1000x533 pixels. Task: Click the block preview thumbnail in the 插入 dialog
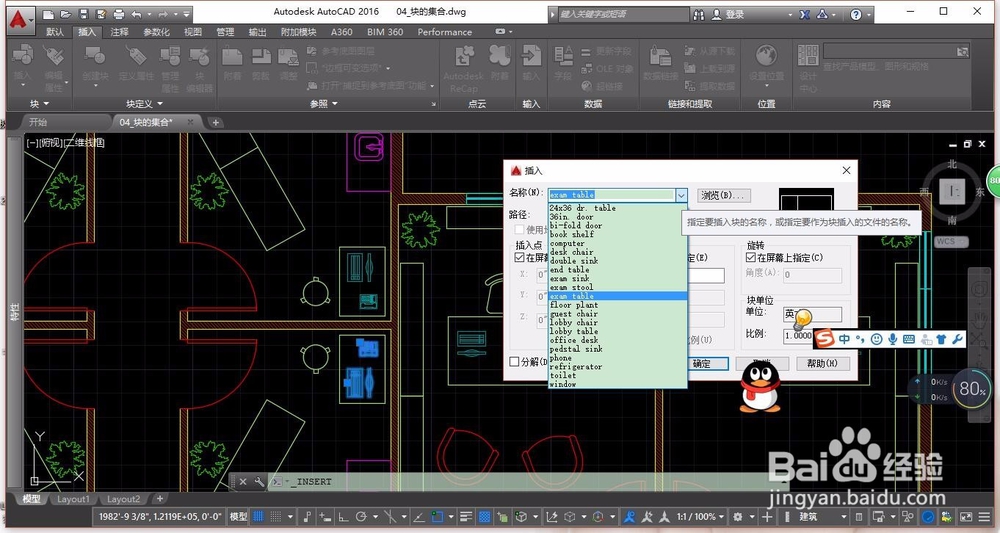point(806,198)
